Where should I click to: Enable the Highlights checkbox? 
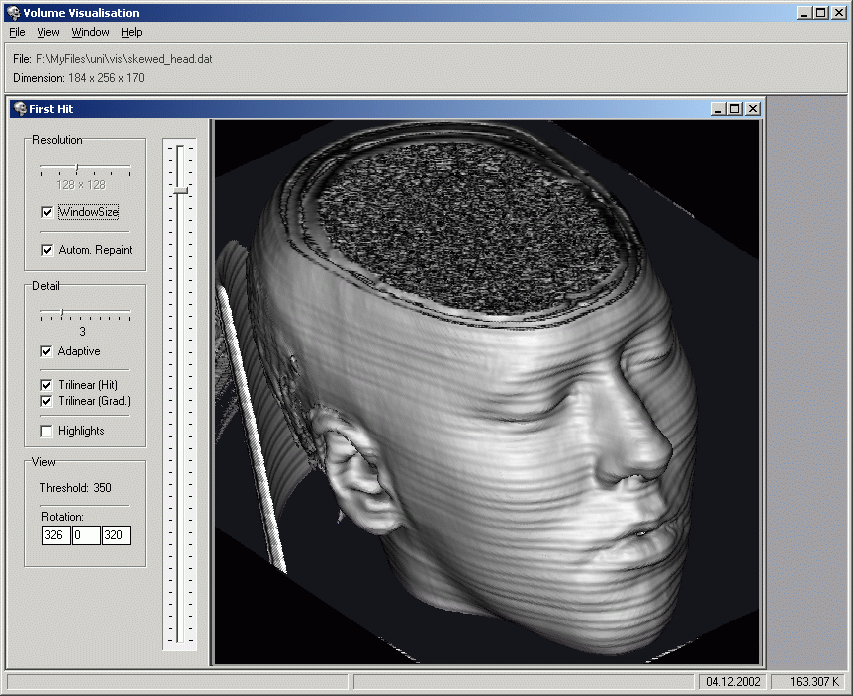(x=47, y=431)
